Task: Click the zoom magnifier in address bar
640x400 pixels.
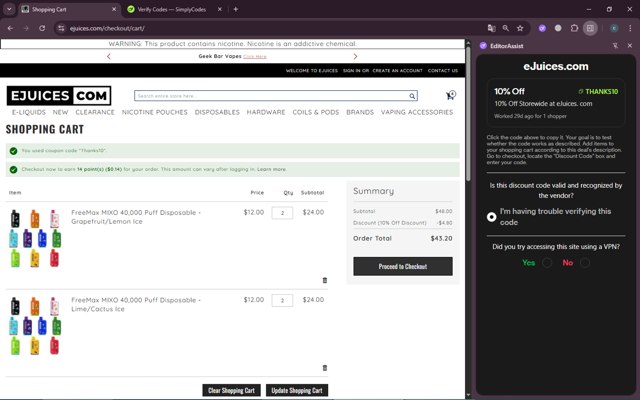Action: [x=506, y=28]
